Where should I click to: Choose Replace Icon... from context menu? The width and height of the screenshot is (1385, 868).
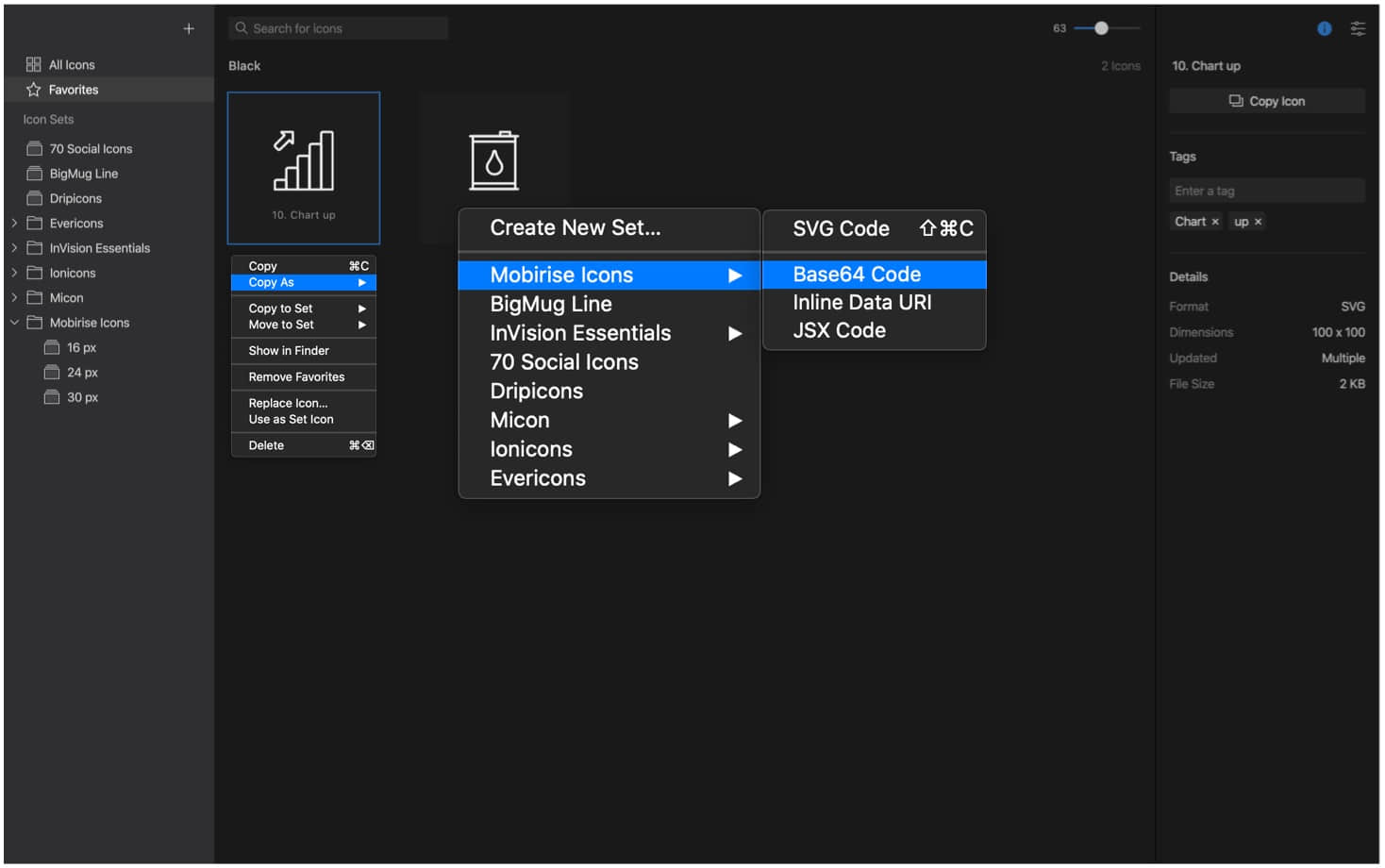click(304, 403)
